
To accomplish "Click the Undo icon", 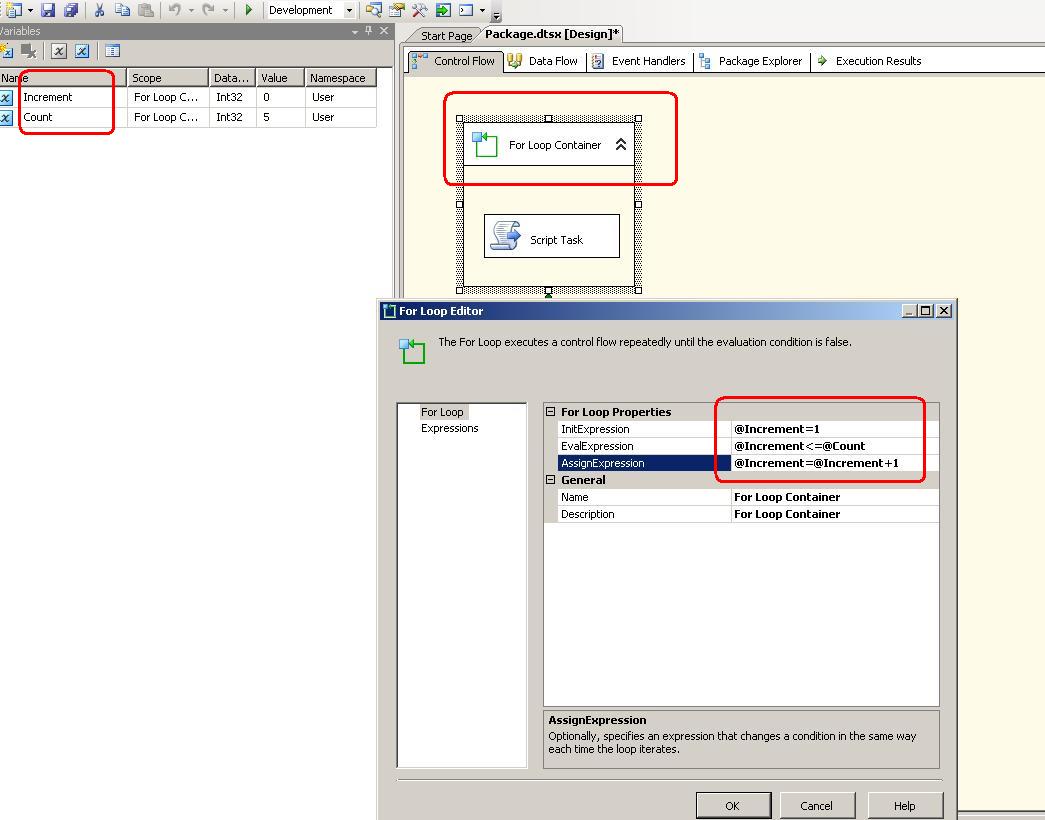I will (x=174, y=9).
